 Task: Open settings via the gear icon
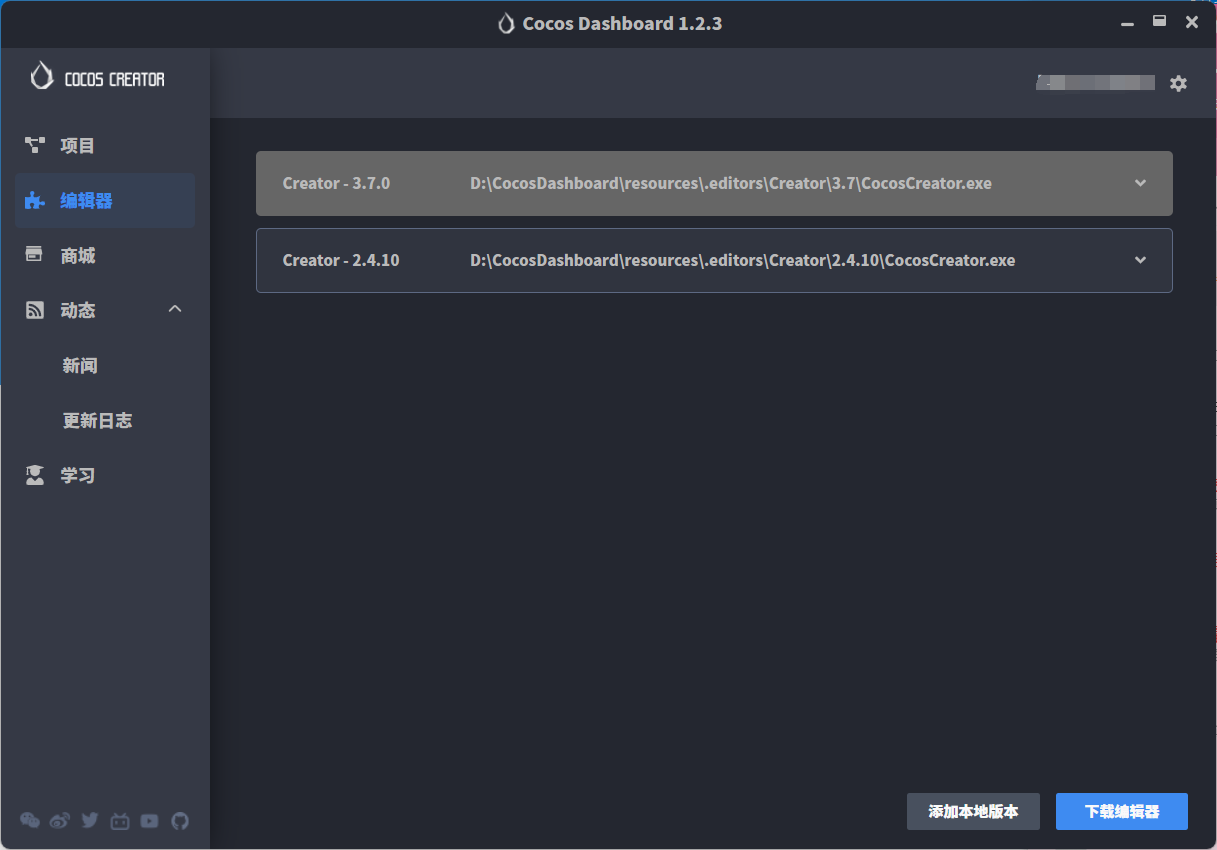pyautogui.click(x=1179, y=84)
